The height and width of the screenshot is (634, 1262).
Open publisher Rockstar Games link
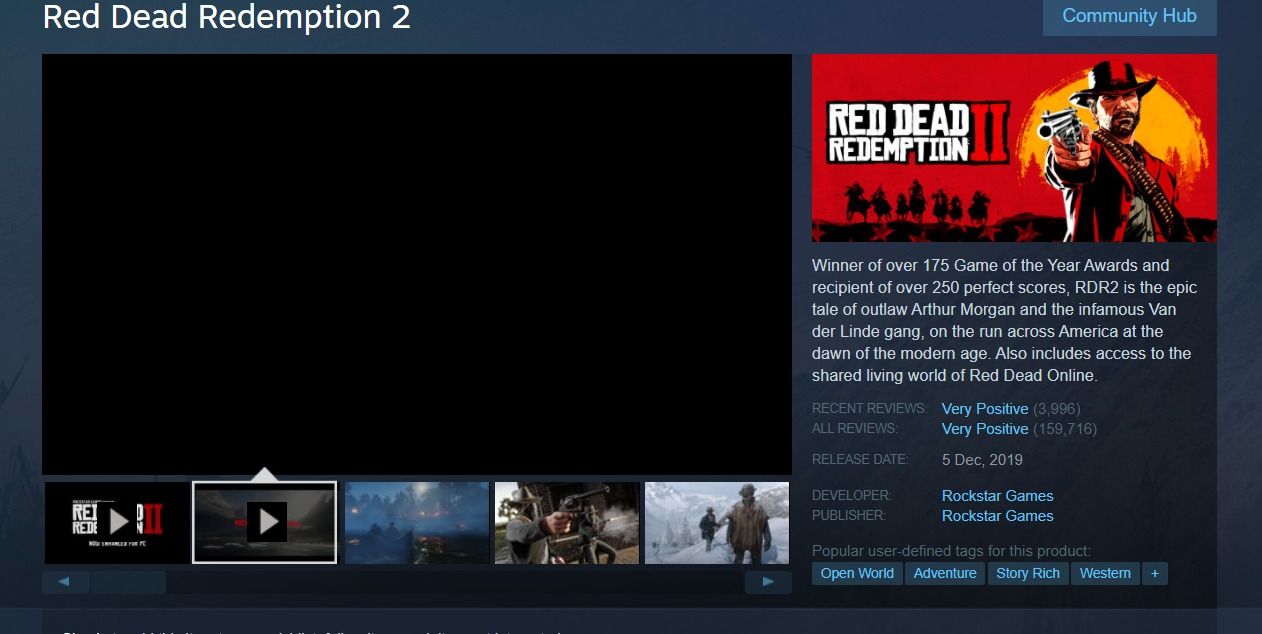[997, 515]
